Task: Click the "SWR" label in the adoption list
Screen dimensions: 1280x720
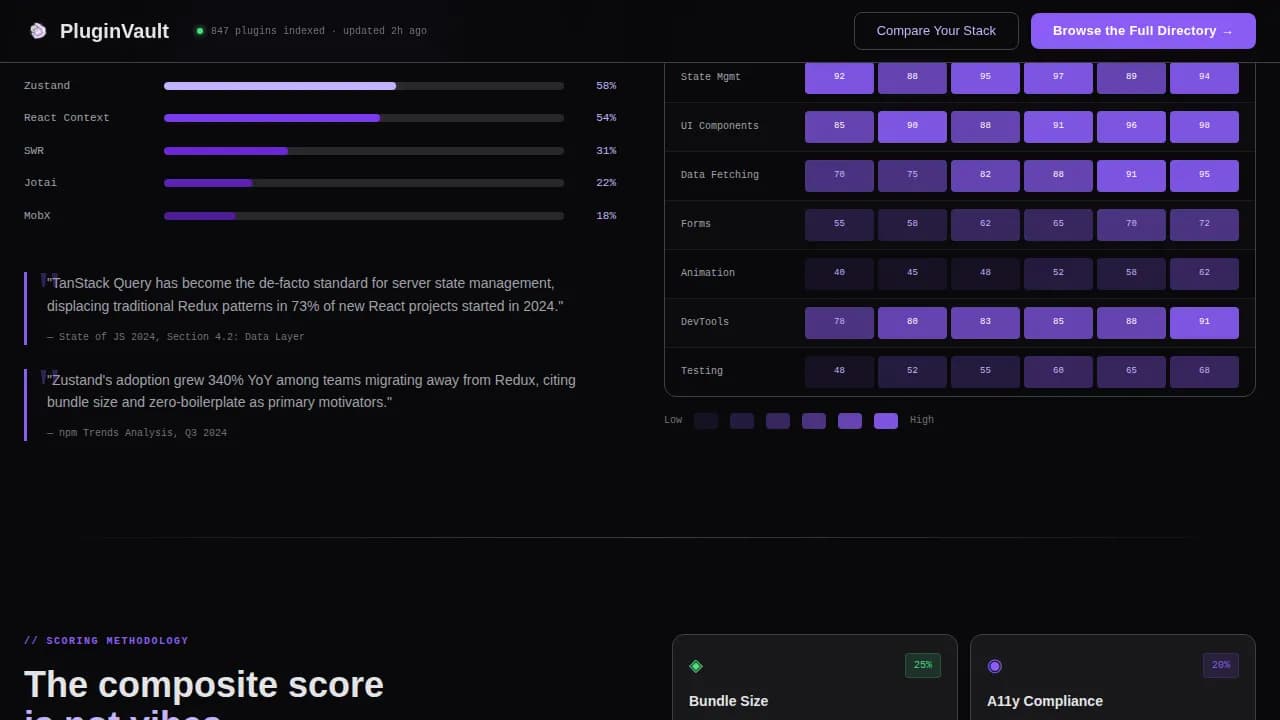Action: coord(34,151)
